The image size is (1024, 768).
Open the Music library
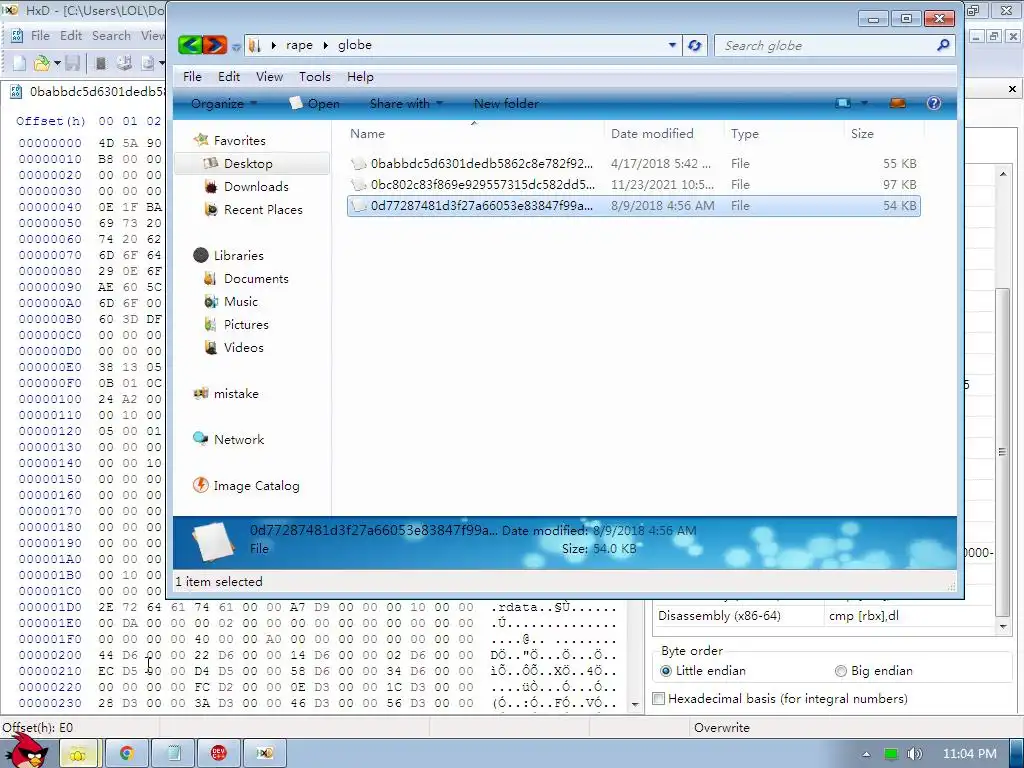tap(240, 302)
